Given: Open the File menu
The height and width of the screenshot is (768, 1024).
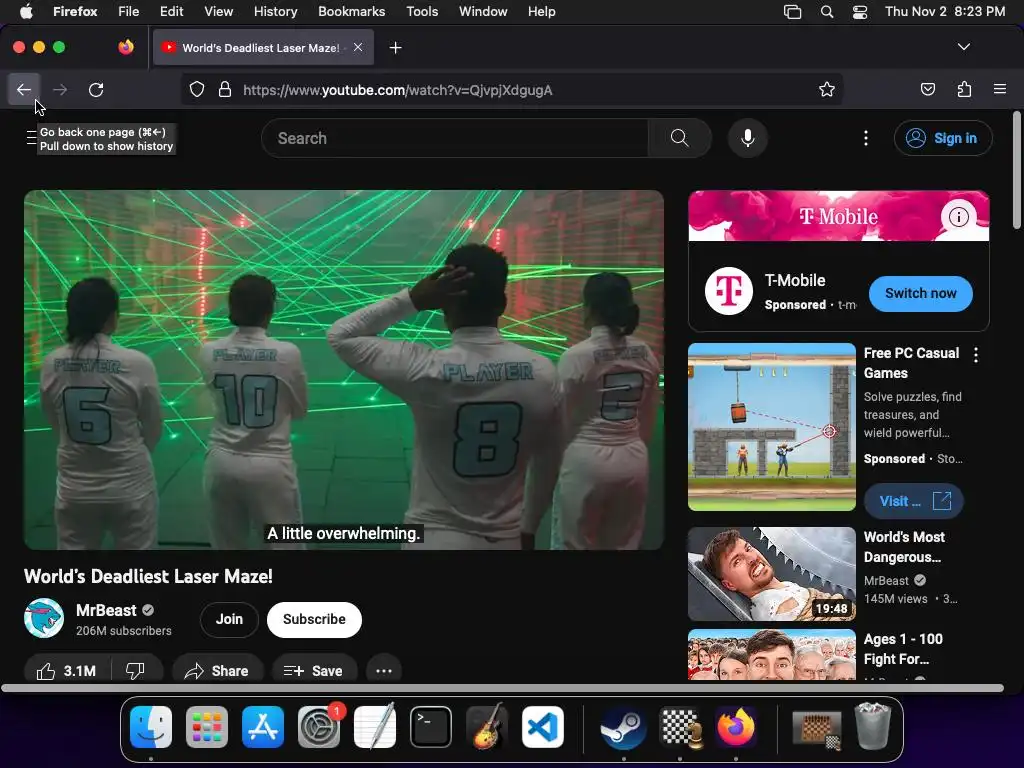Looking at the screenshot, I should coord(129,11).
